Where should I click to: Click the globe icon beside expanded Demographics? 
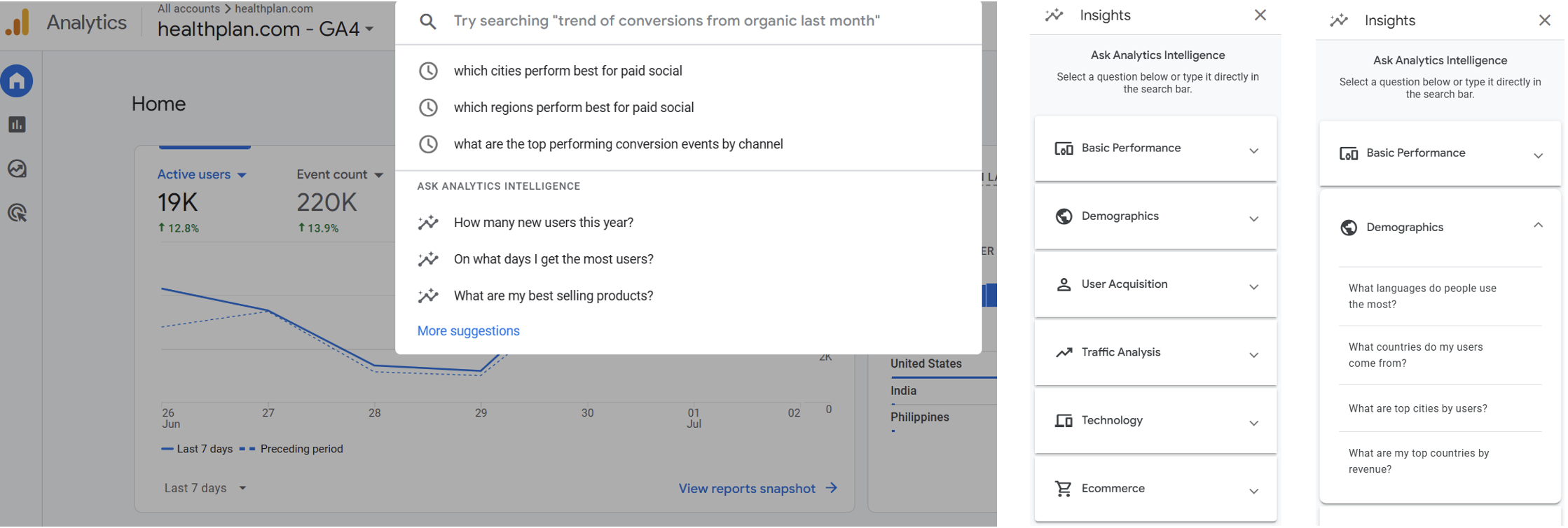1349,228
